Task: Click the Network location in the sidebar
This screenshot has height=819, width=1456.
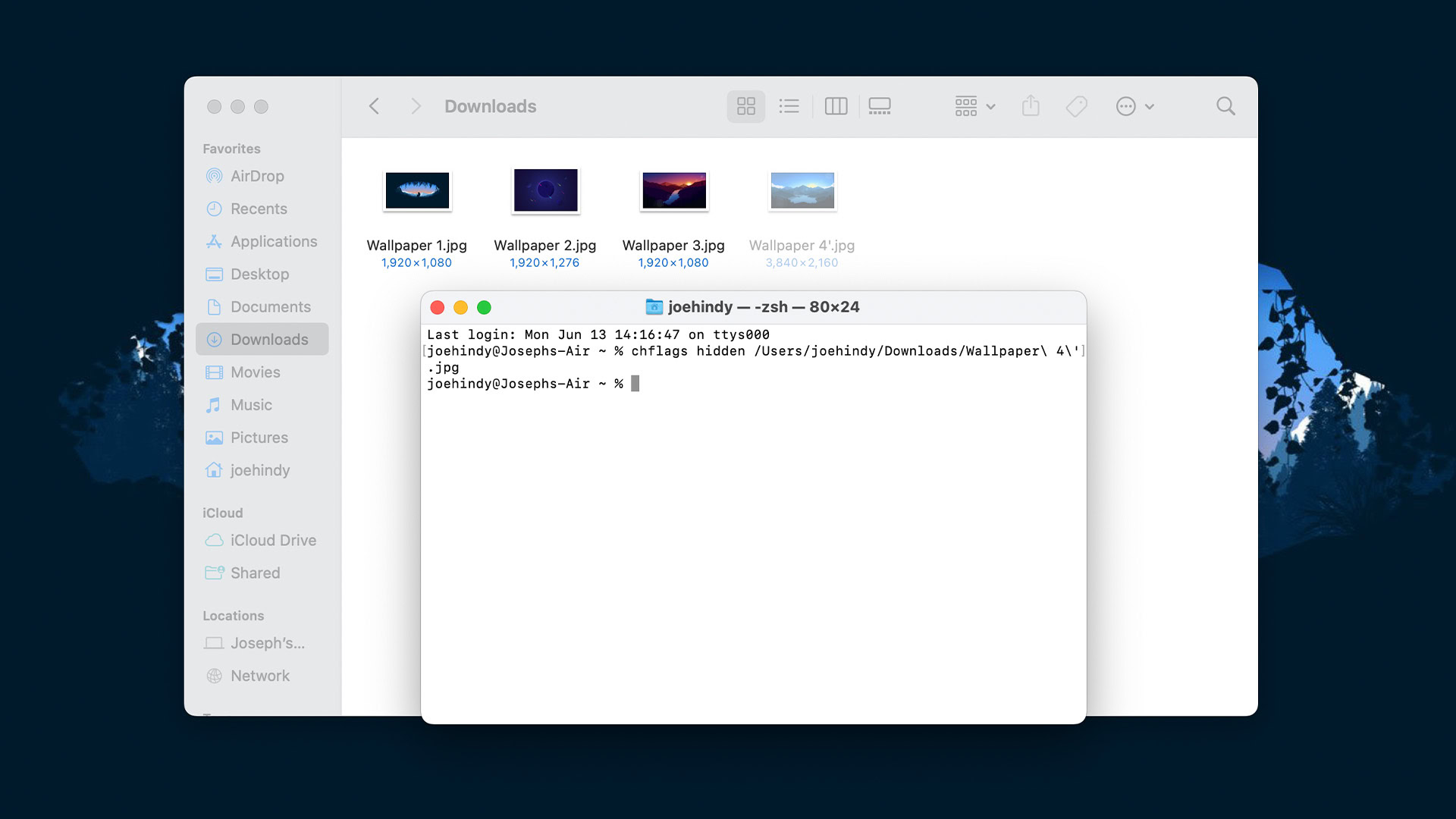Action: pos(259,676)
